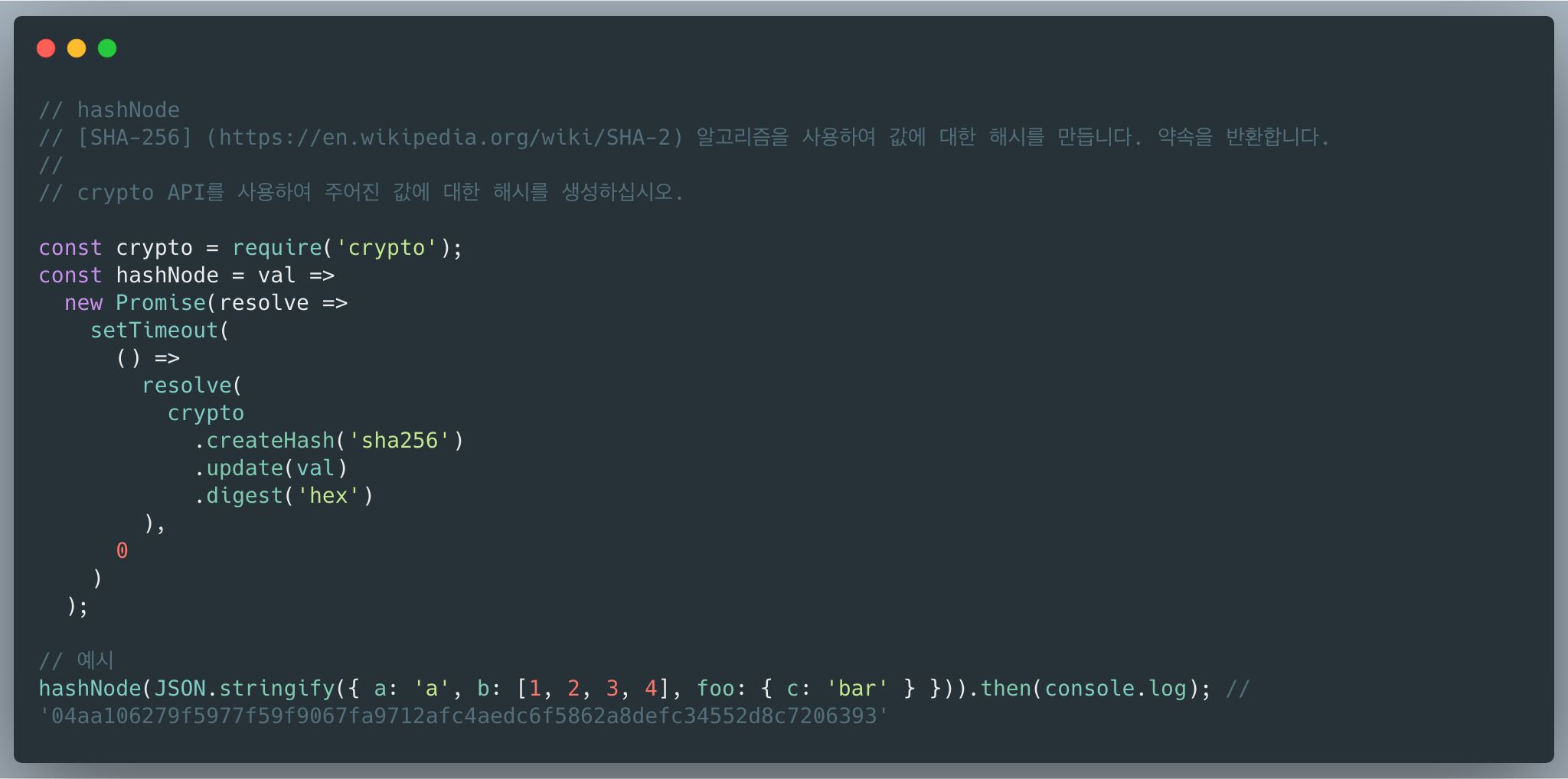Click the number 3 in the array
This screenshot has width=1568, height=779.
tap(612, 689)
